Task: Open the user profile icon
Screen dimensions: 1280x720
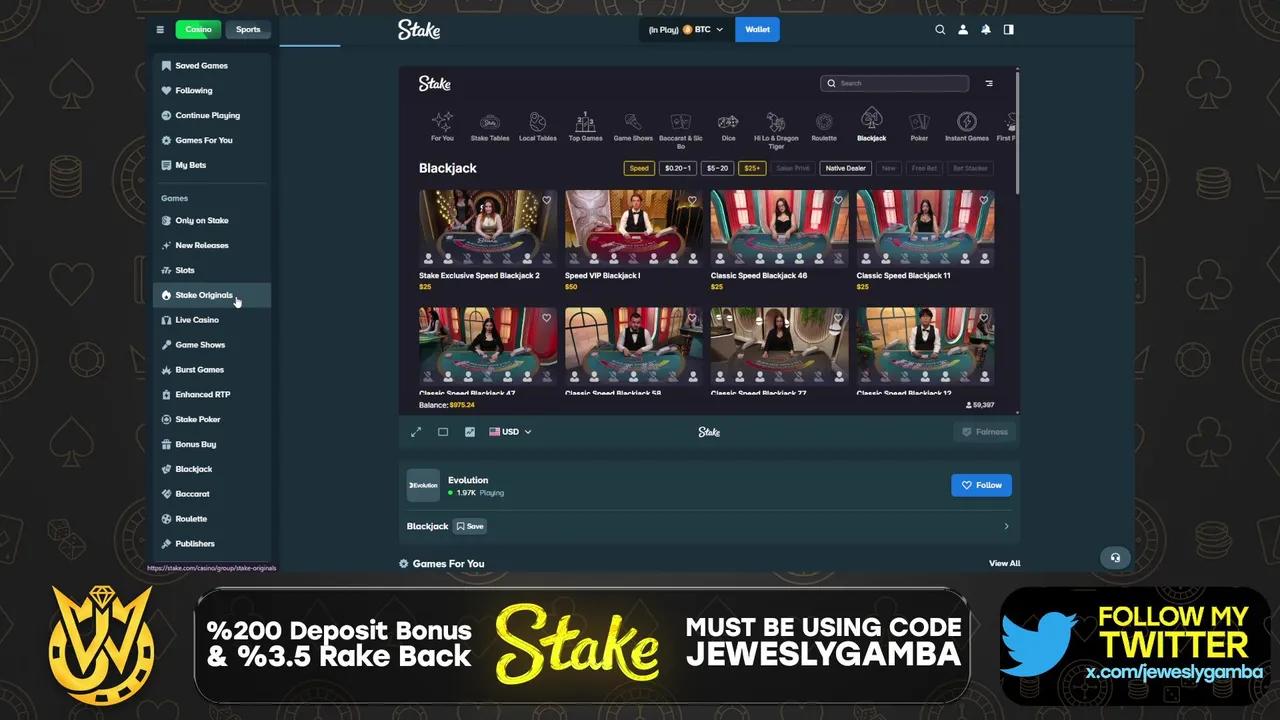Action: [x=963, y=30]
